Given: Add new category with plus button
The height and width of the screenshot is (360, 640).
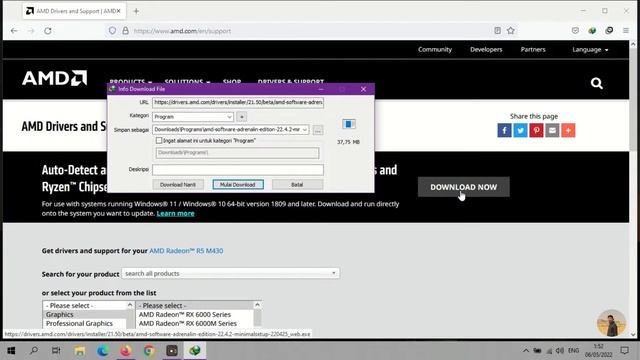Looking at the screenshot, I should pos(242,117).
